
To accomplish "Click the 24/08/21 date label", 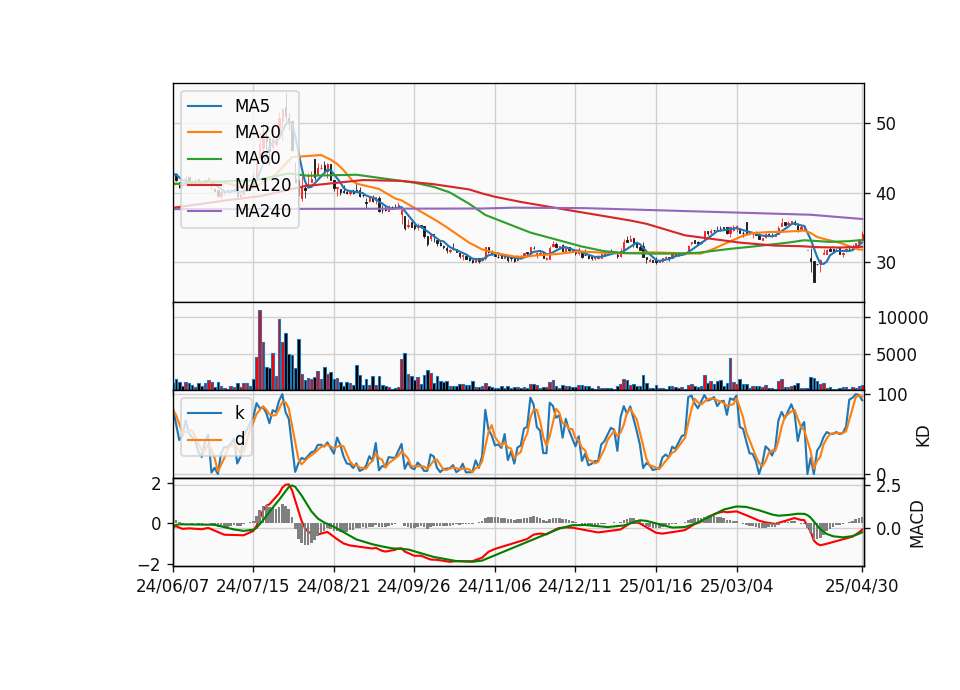I will [x=334, y=586].
